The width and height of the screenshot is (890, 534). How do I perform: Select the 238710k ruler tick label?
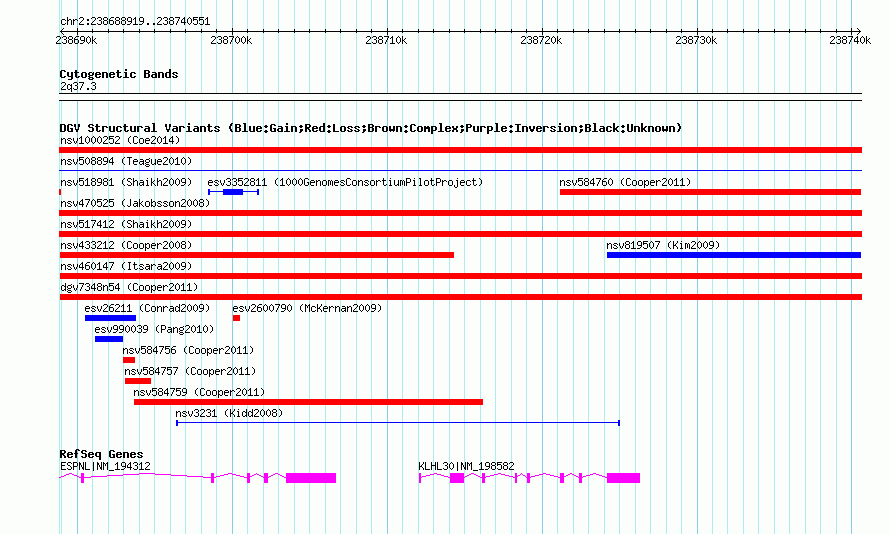pos(386,40)
